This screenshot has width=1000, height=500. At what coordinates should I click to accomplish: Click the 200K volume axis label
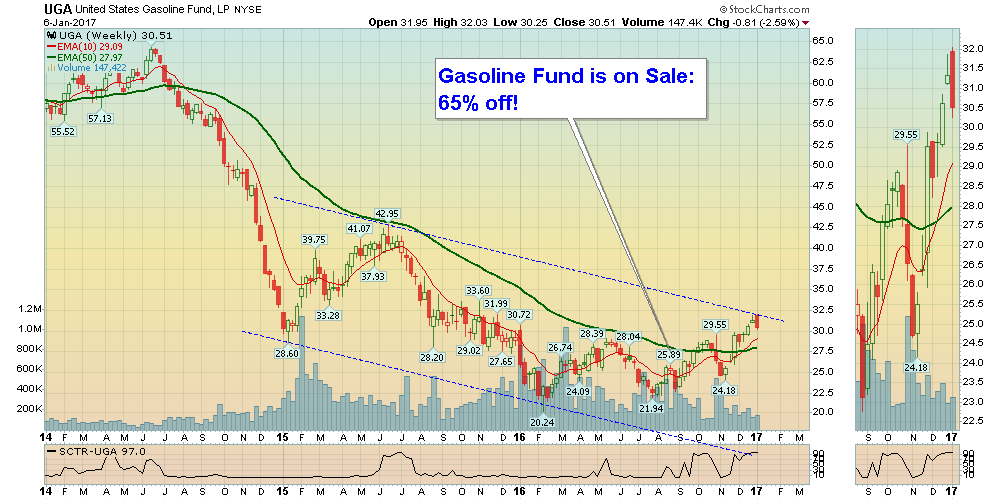(x=29, y=409)
